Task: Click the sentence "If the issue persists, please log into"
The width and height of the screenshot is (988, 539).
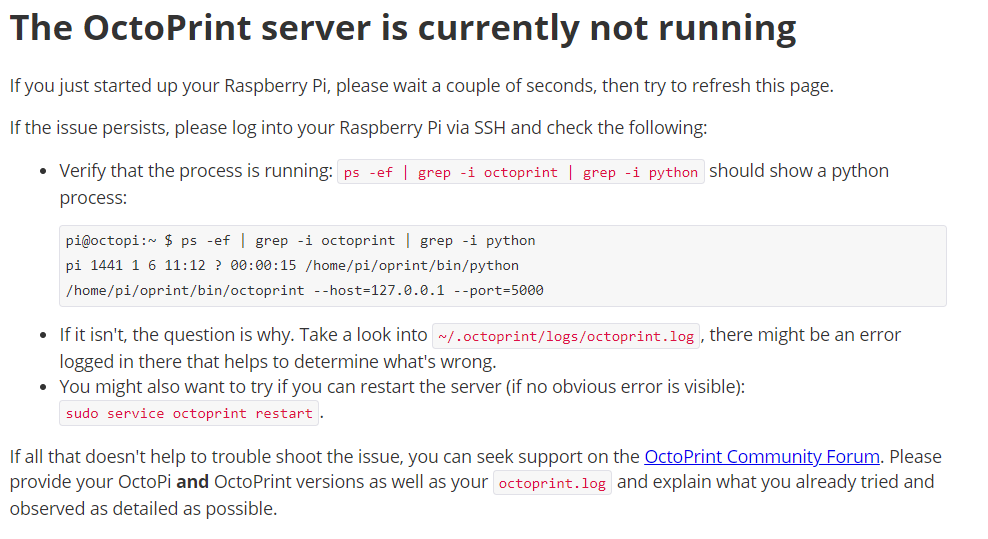Action: tap(359, 128)
